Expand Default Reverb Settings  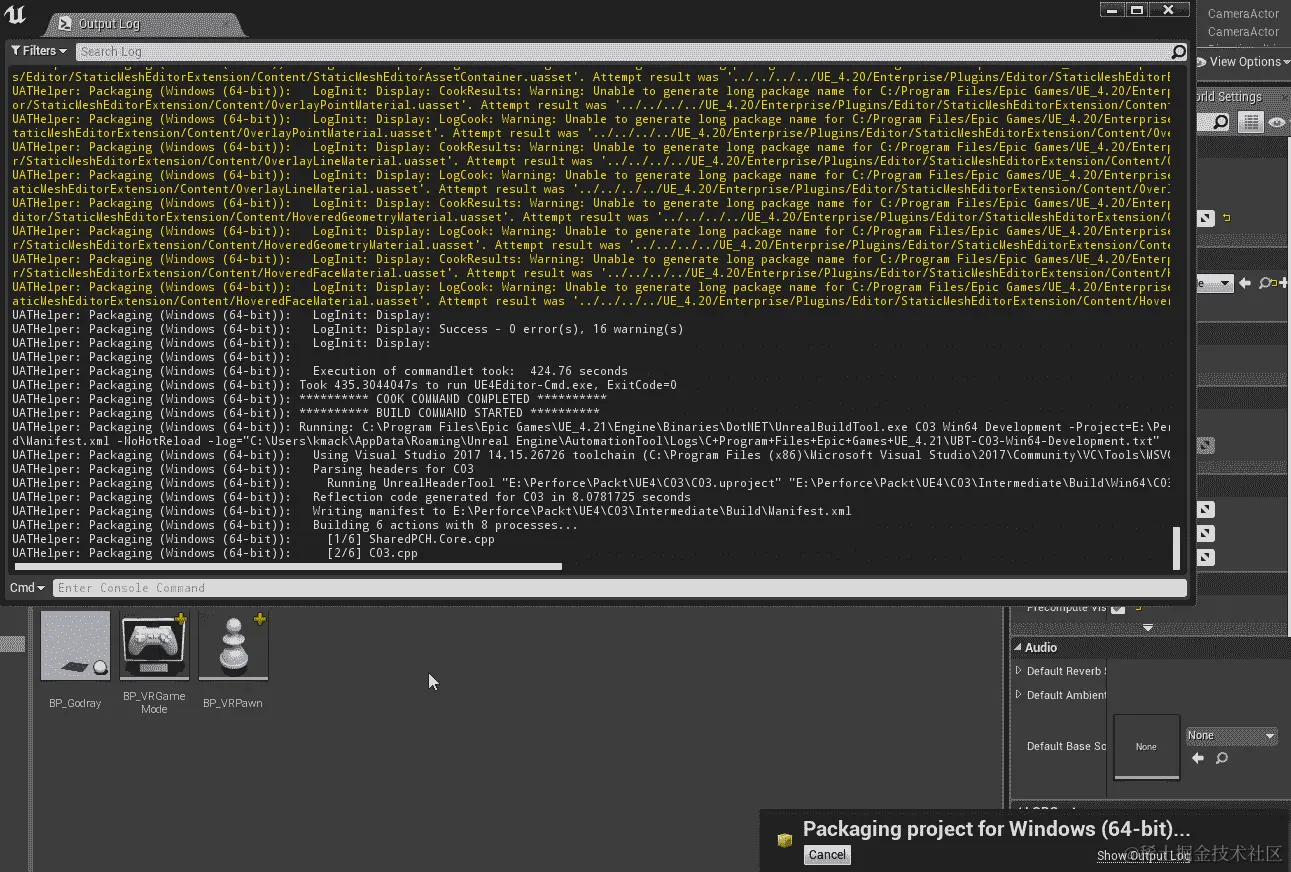(x=1019, y=671)
